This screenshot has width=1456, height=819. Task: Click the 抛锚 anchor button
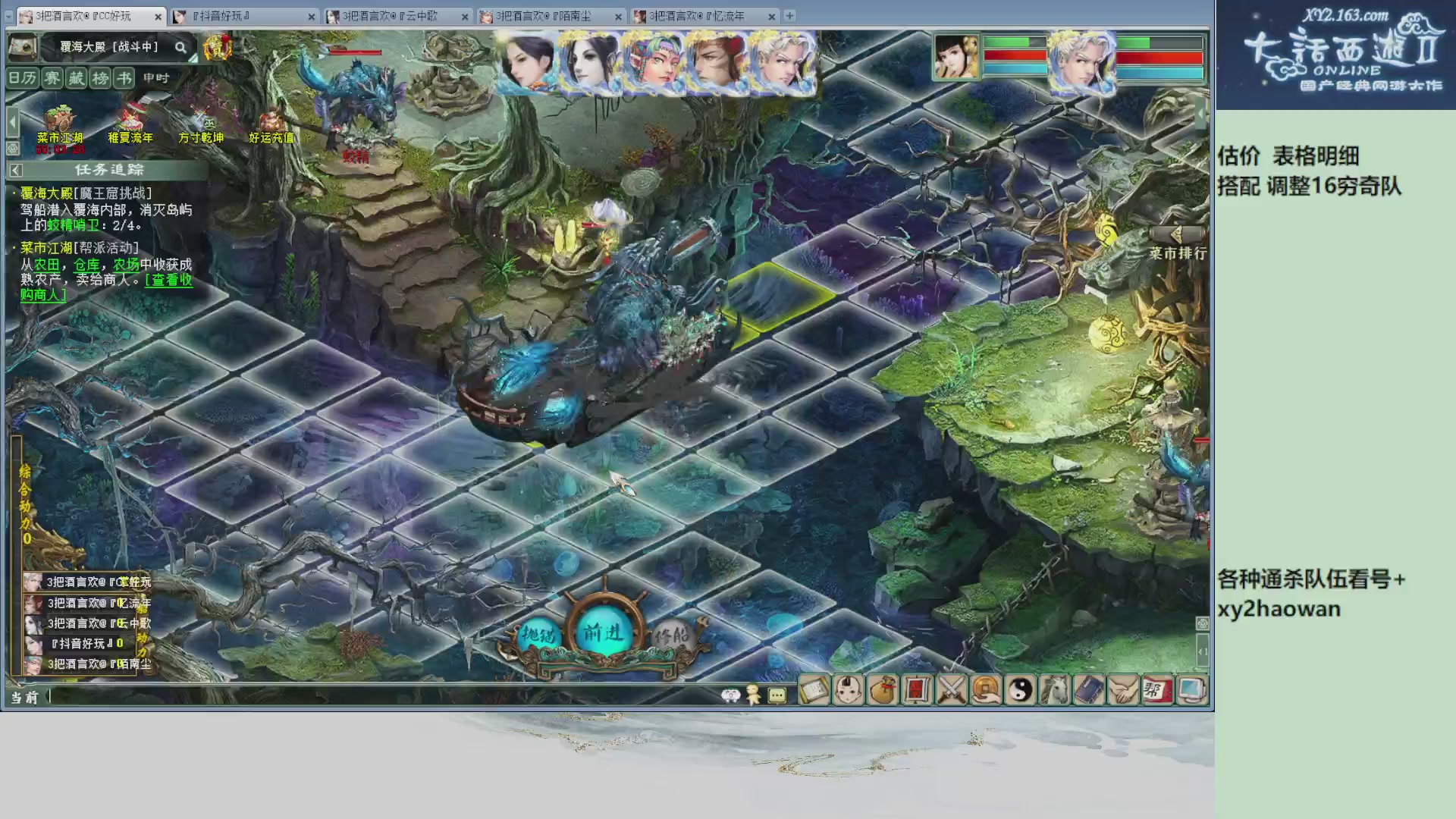(539, 634)
